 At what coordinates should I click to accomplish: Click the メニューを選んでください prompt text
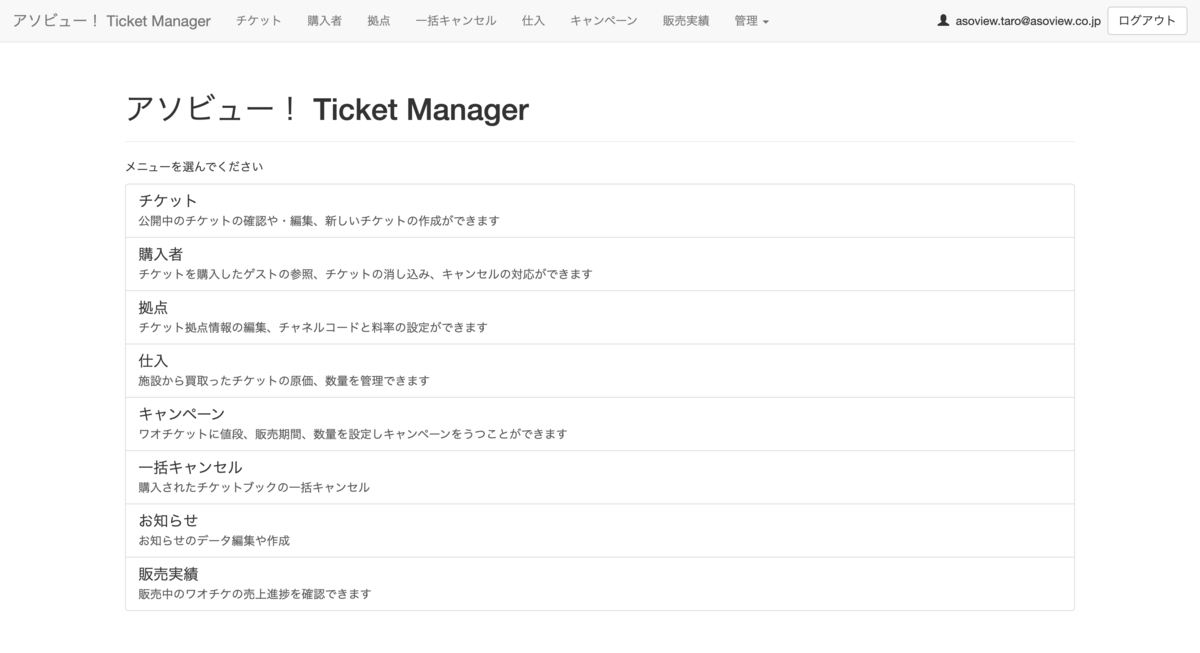(x=194, y=167)
